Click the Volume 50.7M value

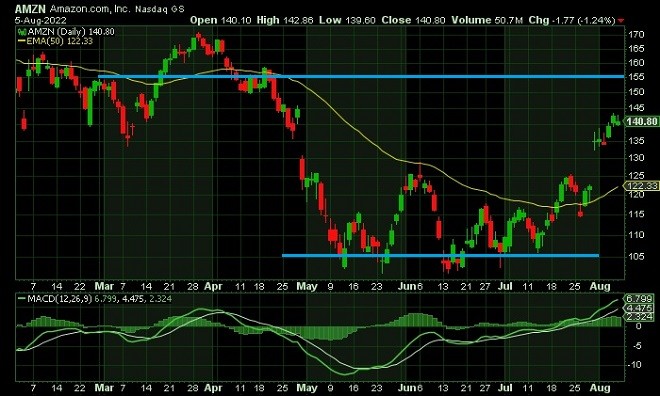487,20
